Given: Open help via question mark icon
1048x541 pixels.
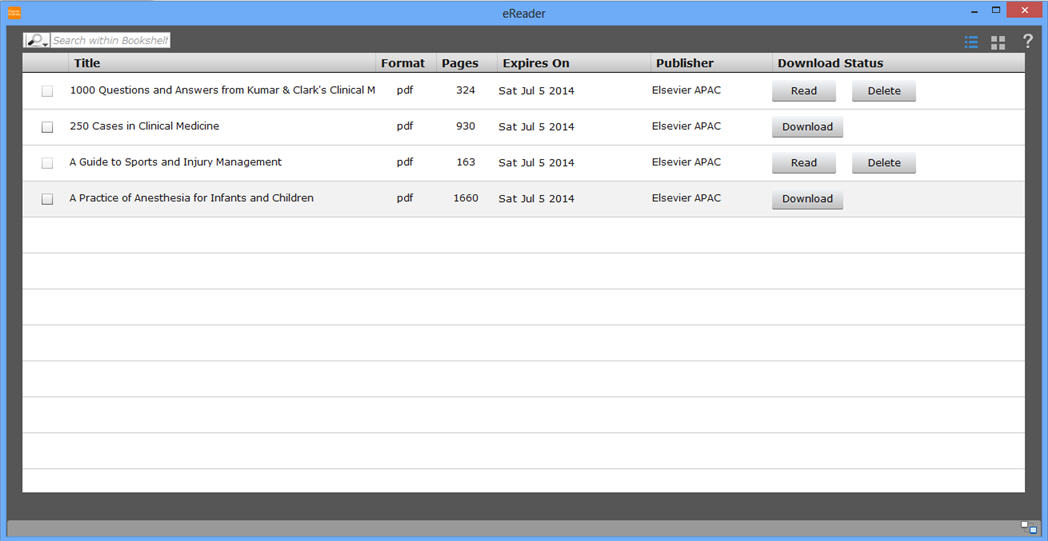Looking at the screenshot, I should pyautogui.click(x=1027, y=42).
